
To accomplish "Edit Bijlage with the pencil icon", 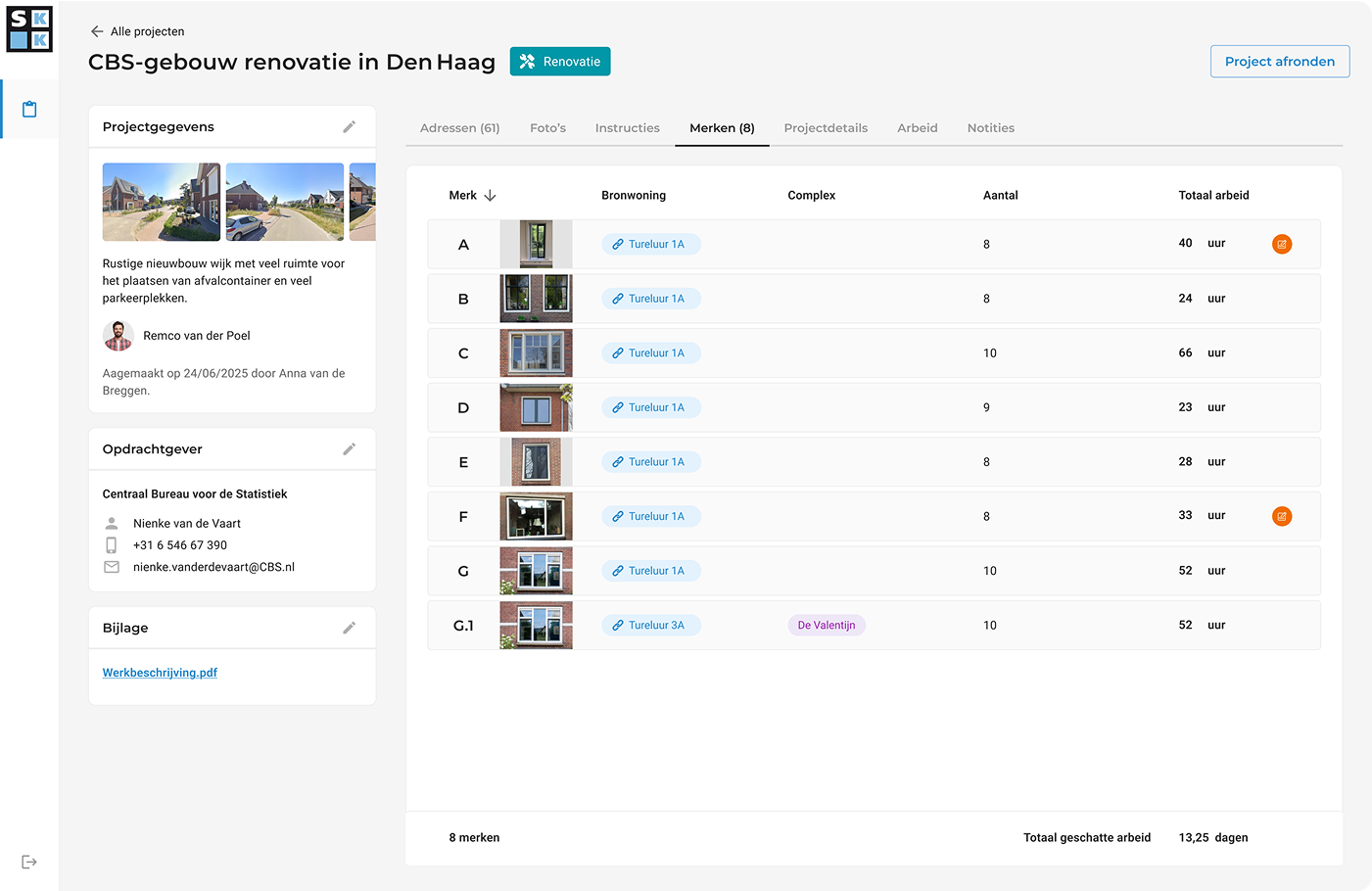I will pos(349,628).
